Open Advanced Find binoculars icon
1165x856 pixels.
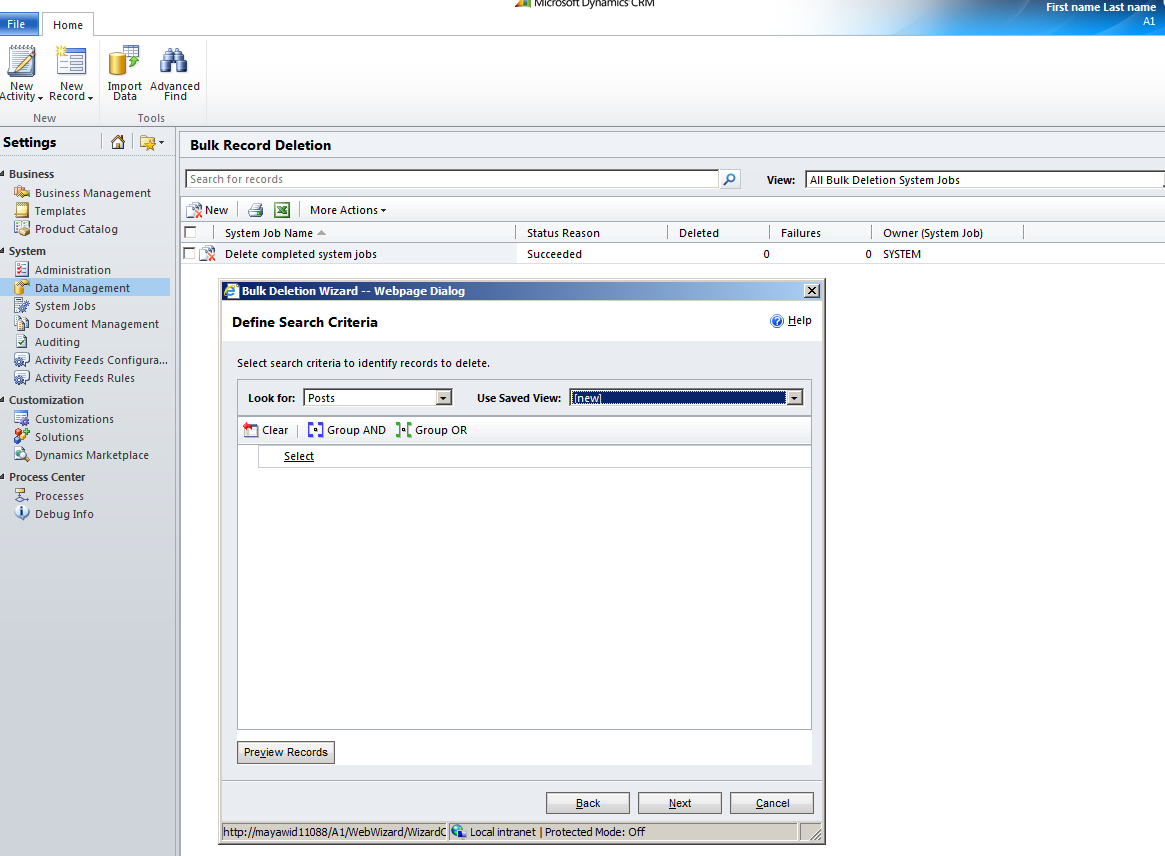point(174,62)
